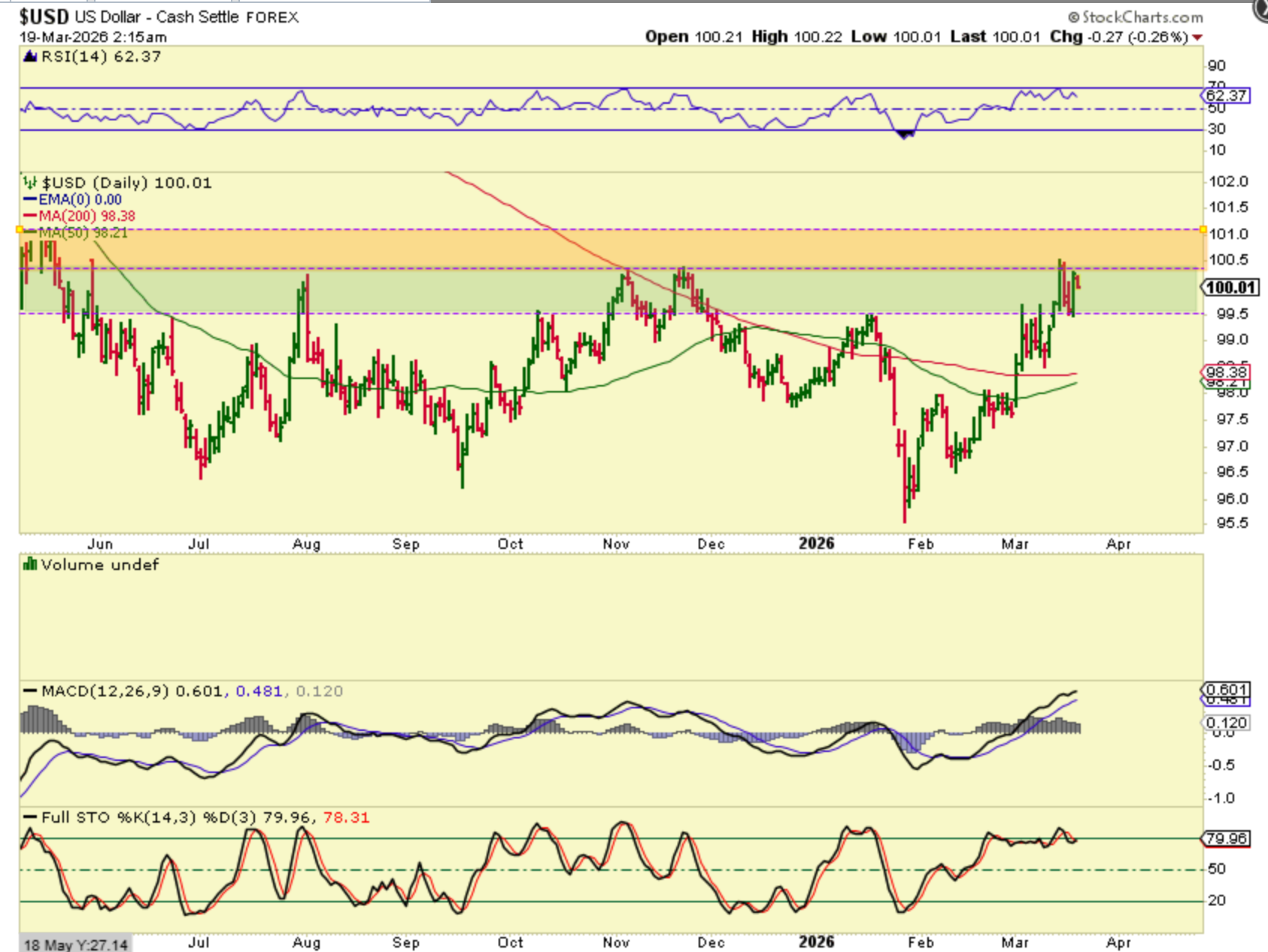The width and height of the screenshot is (1268, 952).
Task: Click the candlestick icon beside $USD (Daily)
Action: (30, 182)
